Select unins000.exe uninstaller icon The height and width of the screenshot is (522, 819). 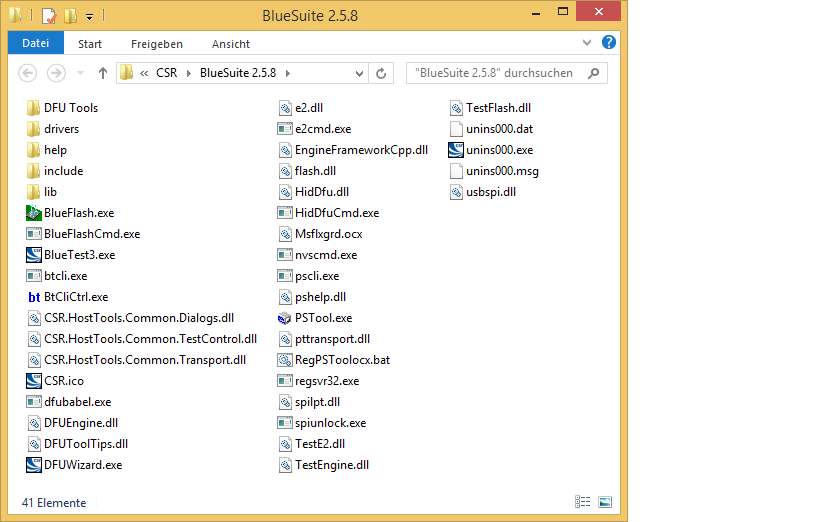(x=456, y=150)
